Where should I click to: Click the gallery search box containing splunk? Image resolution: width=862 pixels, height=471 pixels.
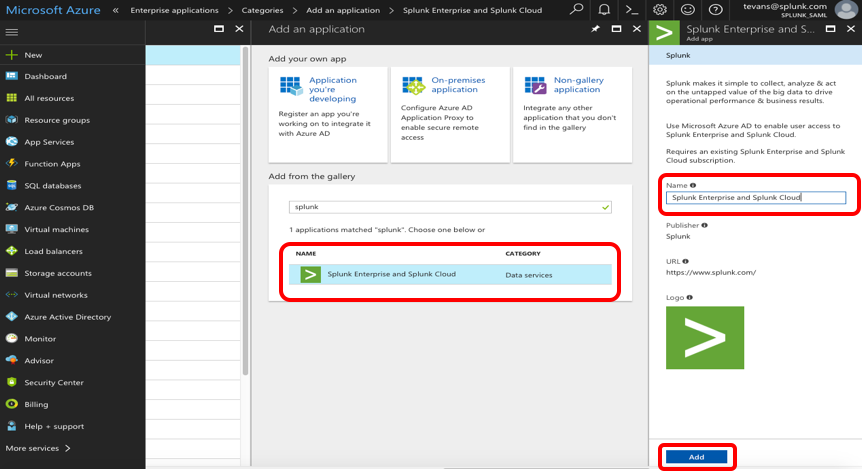pos(450,207)
